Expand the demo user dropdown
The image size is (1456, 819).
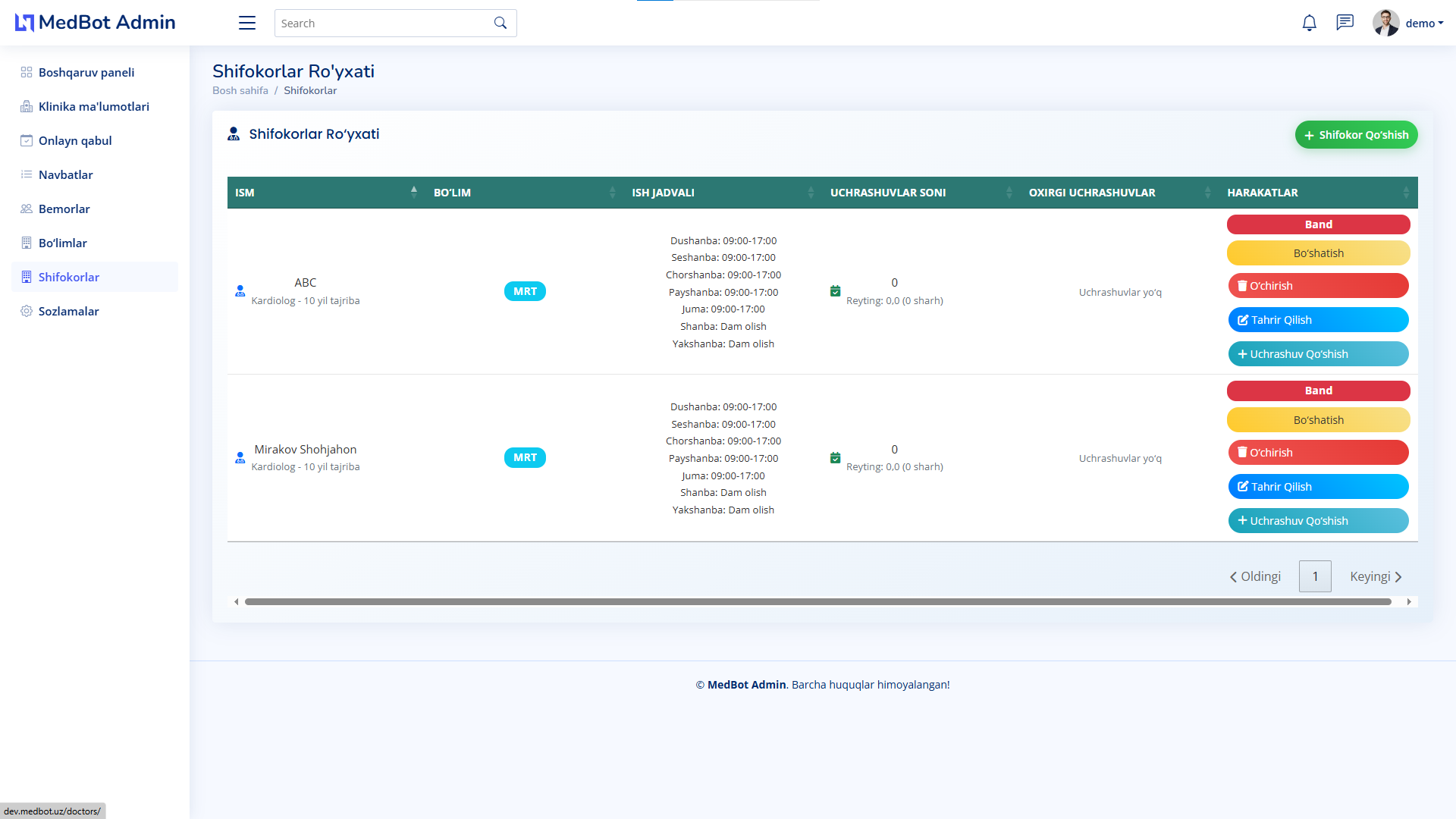click(1424, 23)
